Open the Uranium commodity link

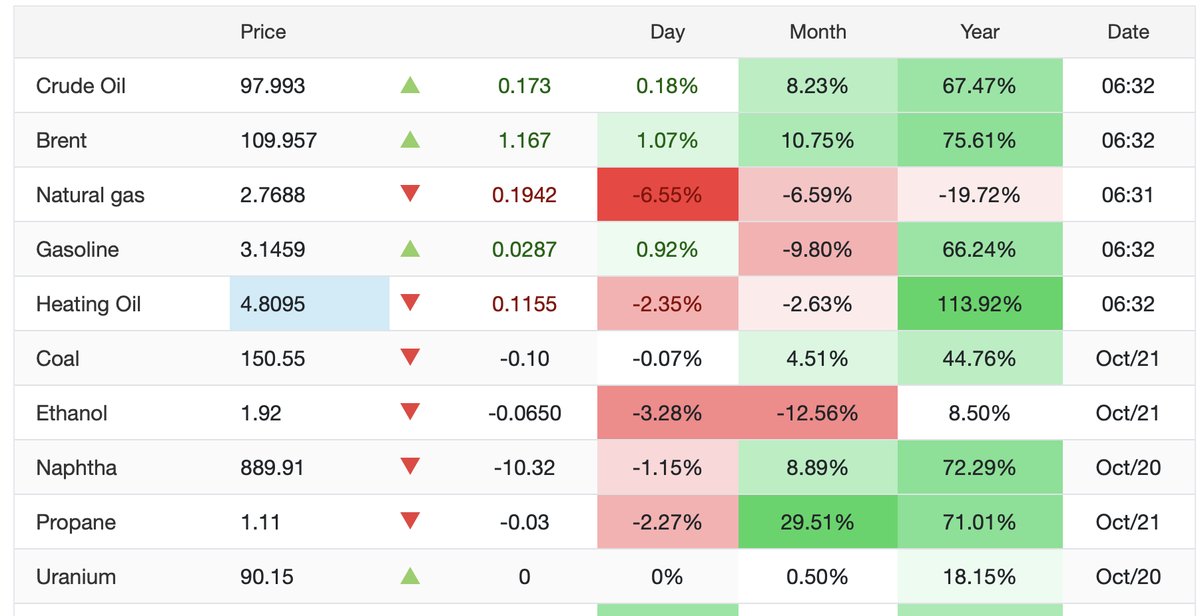pyautogui.click(x=75, y=576)
